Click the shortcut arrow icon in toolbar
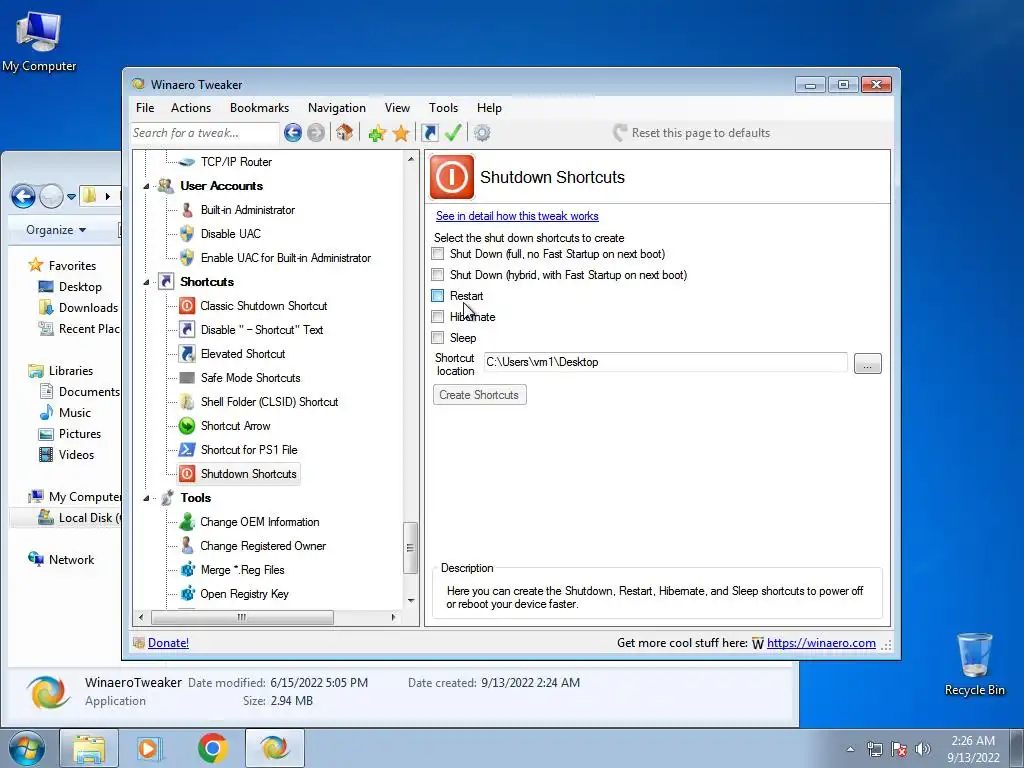 pyautogui.click(x=430, y=133)
